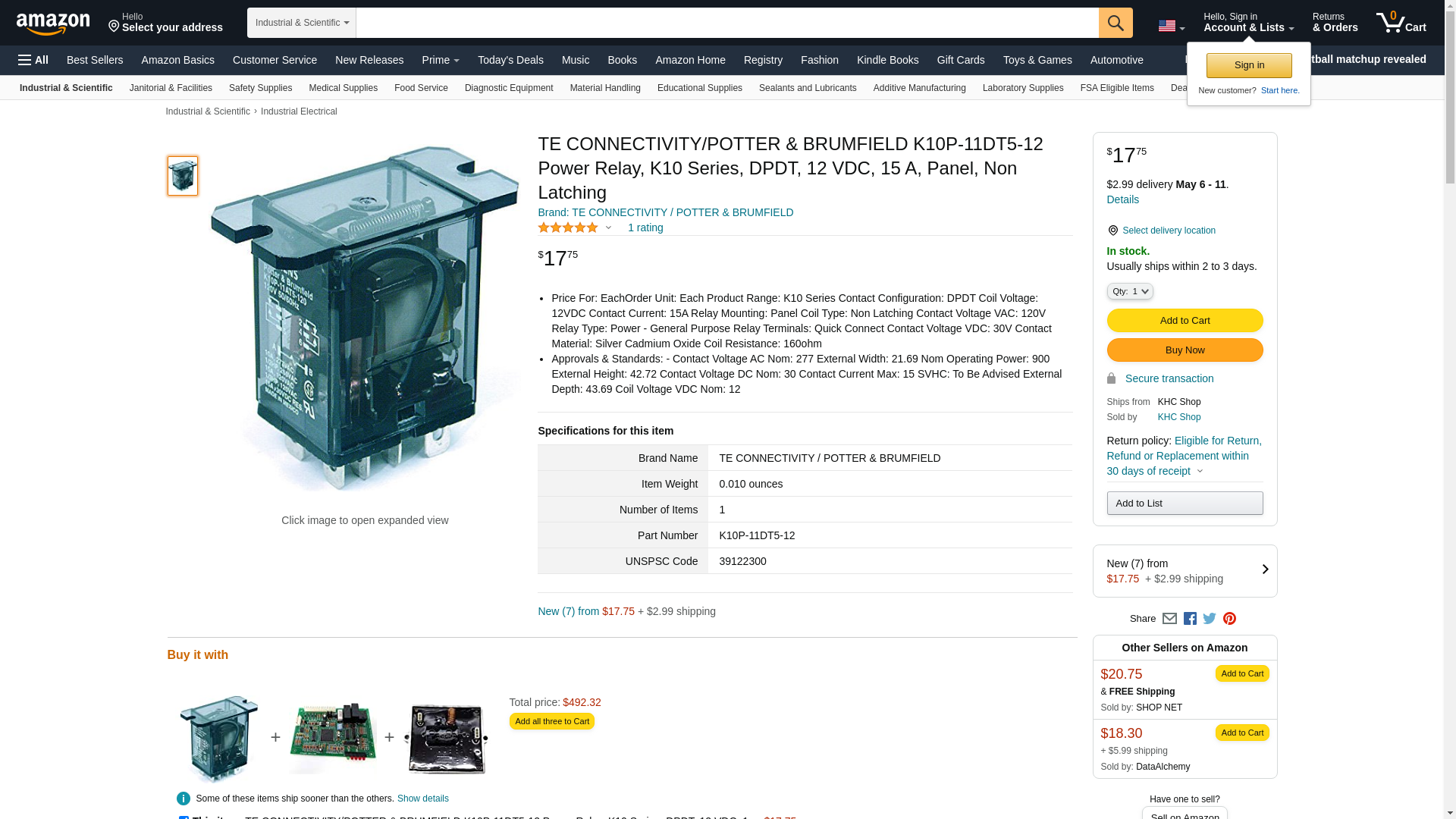This screenshot has height=819, width=1456.
Task: Share product via email icon
Action: [x=1169, y=619]
